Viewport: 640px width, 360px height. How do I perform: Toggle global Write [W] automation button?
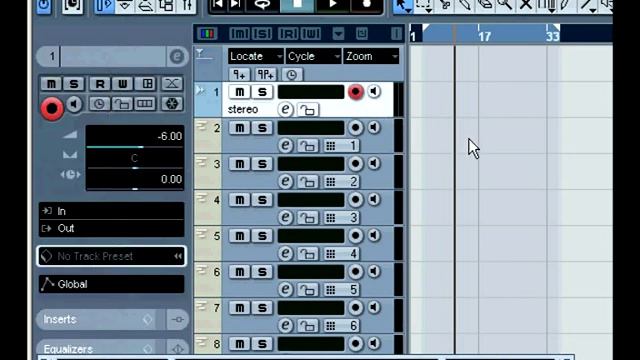[311, 33]
